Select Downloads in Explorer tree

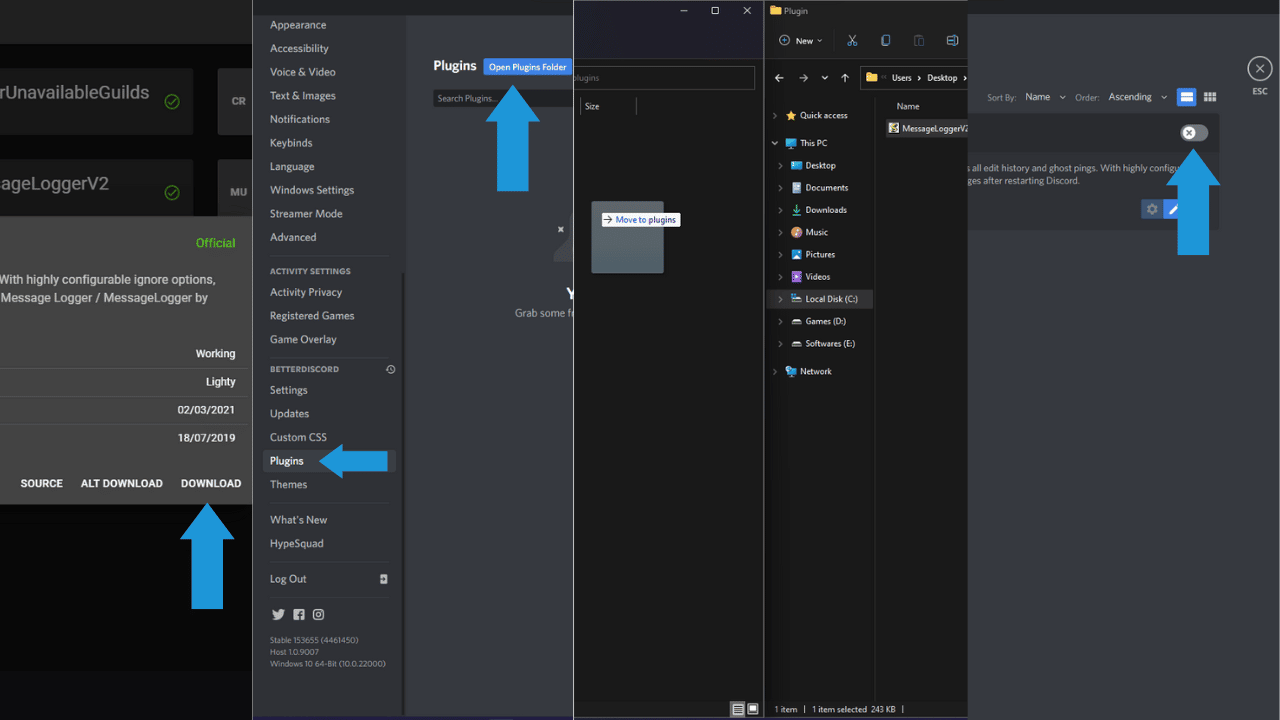826,210
